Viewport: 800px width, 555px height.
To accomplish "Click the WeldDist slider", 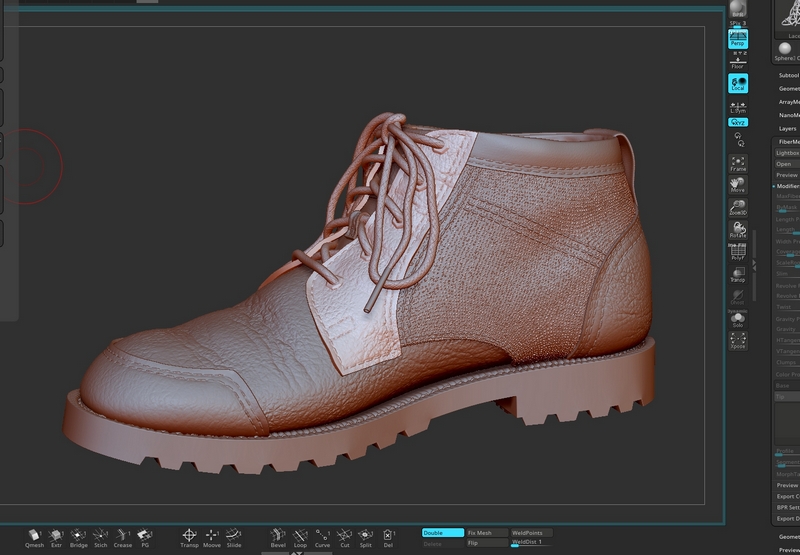I will click(x=530, y=543).
